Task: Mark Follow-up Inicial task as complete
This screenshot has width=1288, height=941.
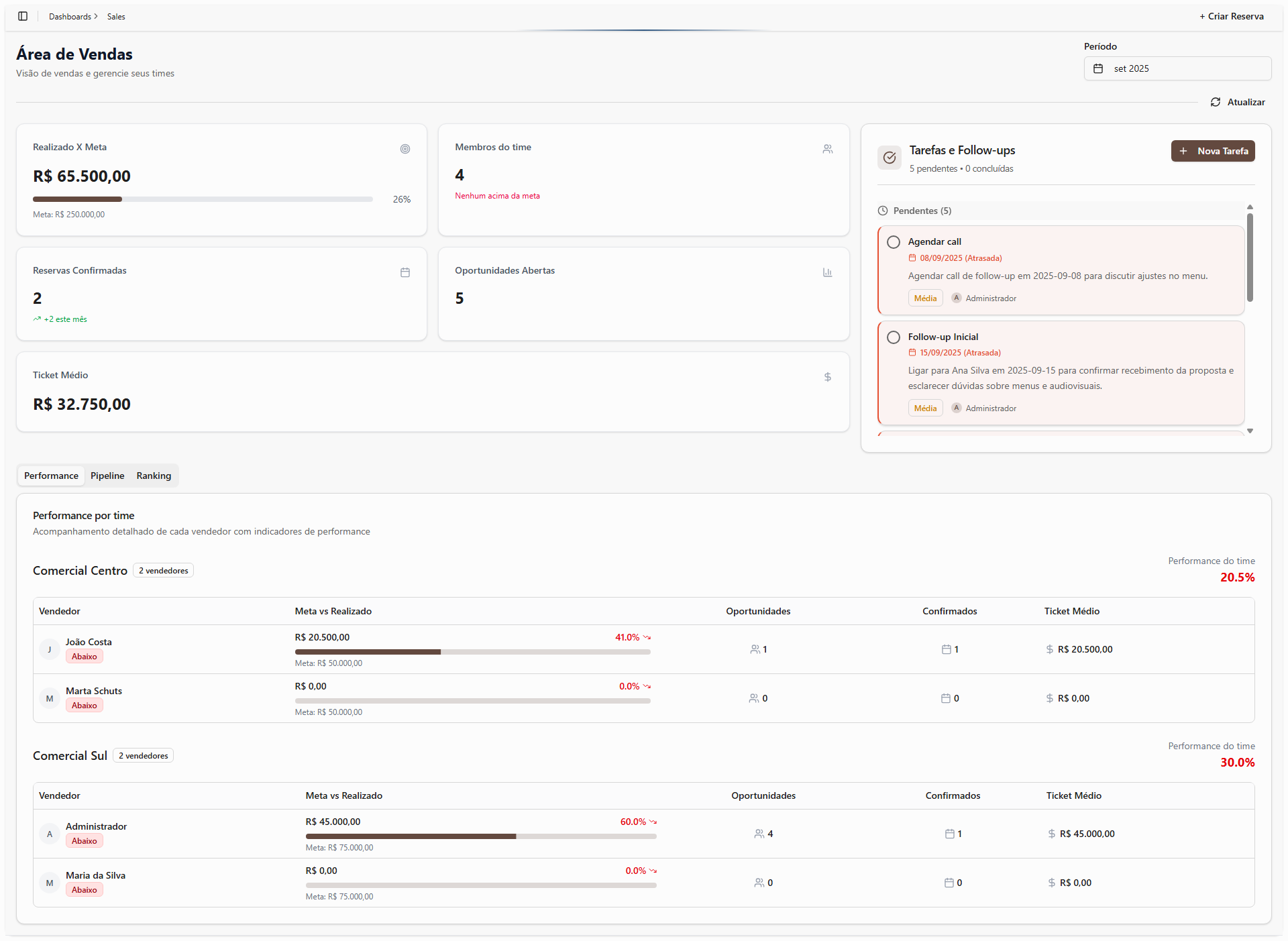Action: (x=894, y=337)
